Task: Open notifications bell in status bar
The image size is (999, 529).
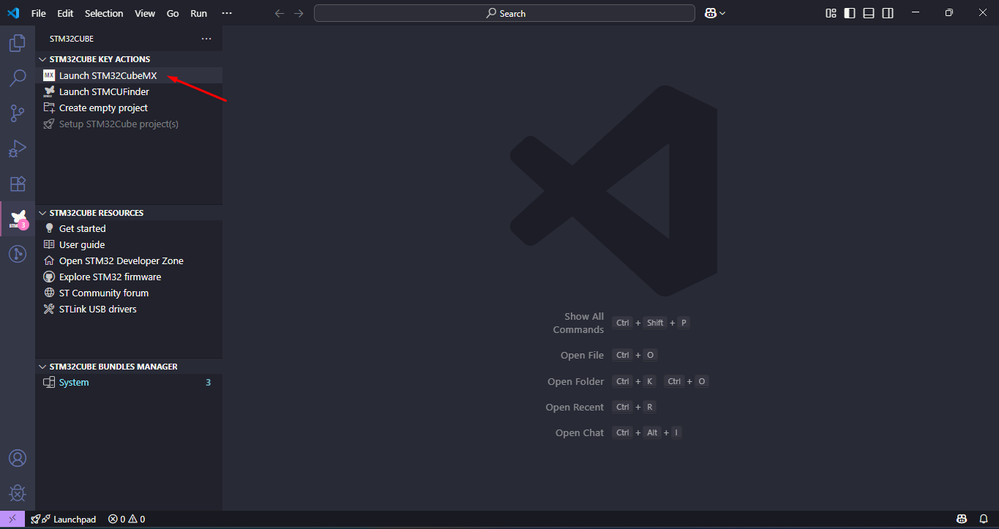Action: tap(984, 519)
